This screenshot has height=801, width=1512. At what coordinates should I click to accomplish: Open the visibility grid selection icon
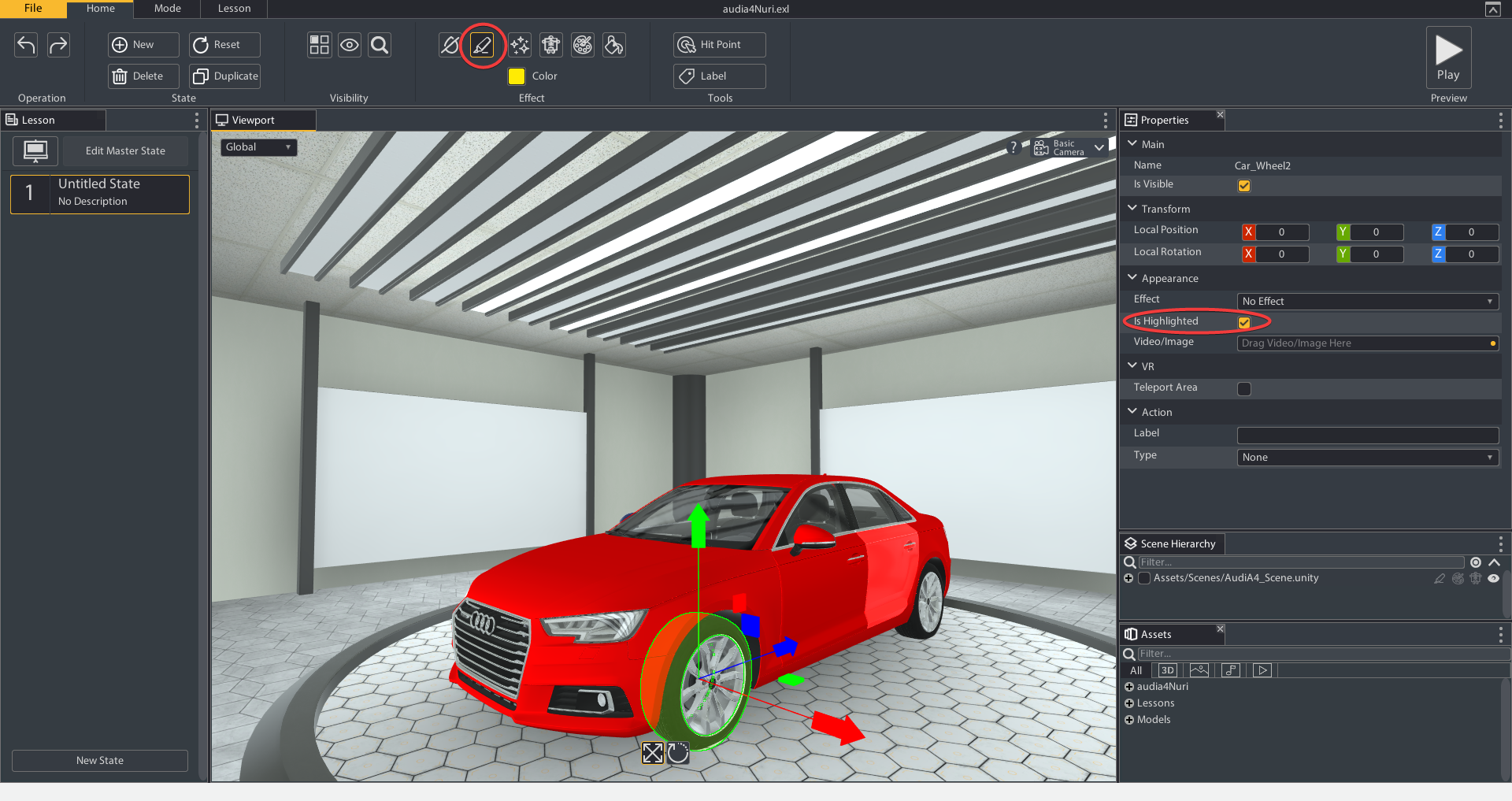point(319,45)
